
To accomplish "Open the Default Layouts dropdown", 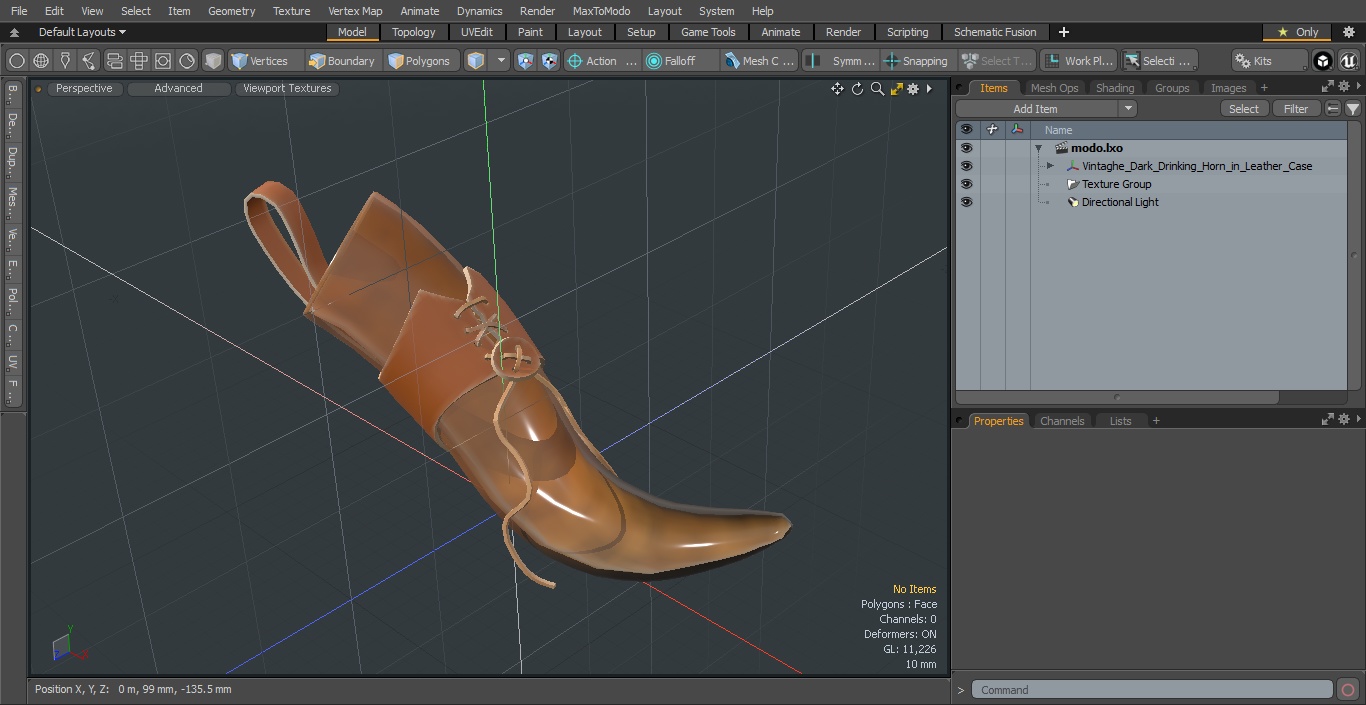I will click(x=82, y=32).
